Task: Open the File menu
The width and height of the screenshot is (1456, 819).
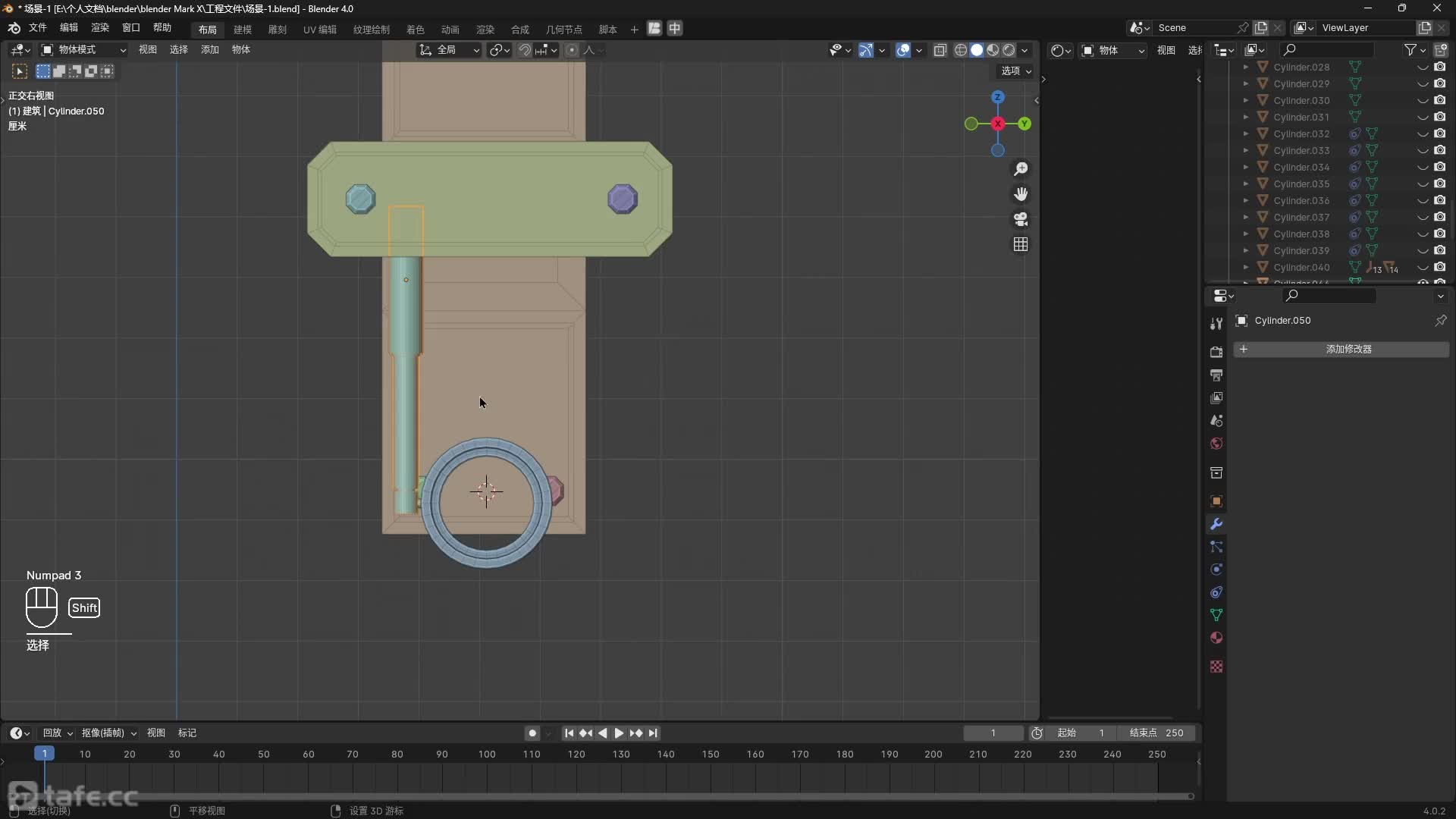Action: pos(38,28)
